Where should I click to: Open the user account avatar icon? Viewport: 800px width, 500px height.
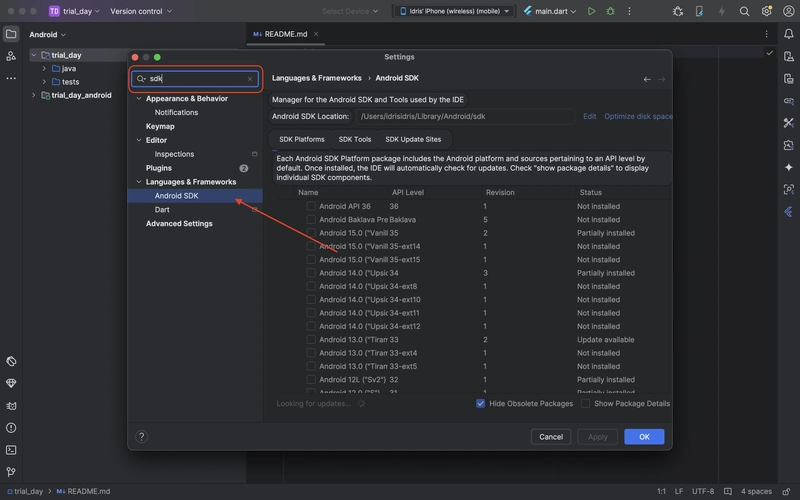[788, 11]
